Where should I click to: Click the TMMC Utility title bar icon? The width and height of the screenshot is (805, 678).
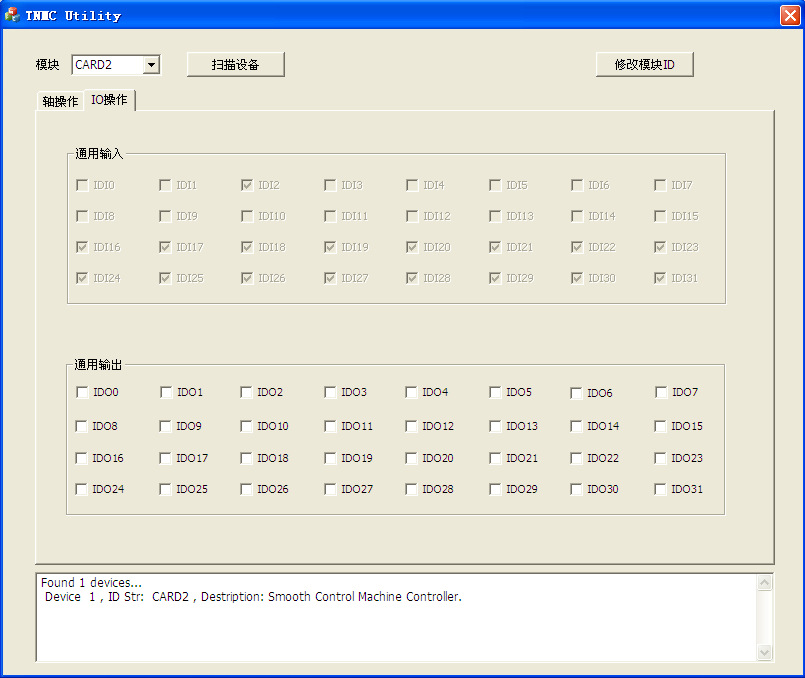(x=12, y=15)
